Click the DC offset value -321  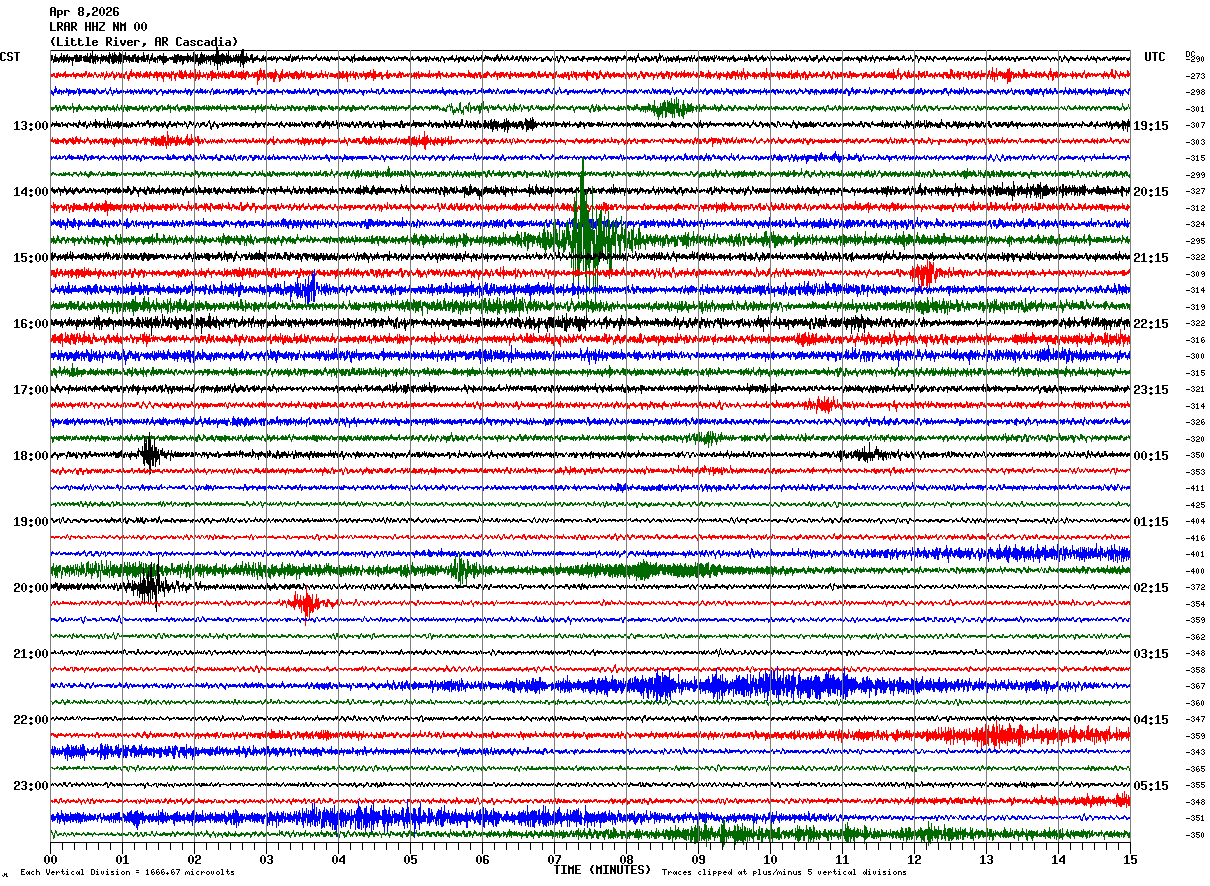coord(1195,390)
